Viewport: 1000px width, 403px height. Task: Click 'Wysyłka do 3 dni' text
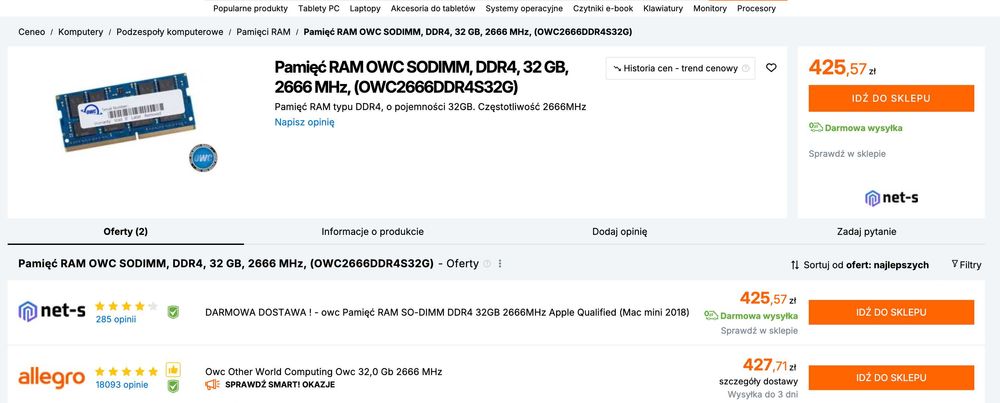763,395
